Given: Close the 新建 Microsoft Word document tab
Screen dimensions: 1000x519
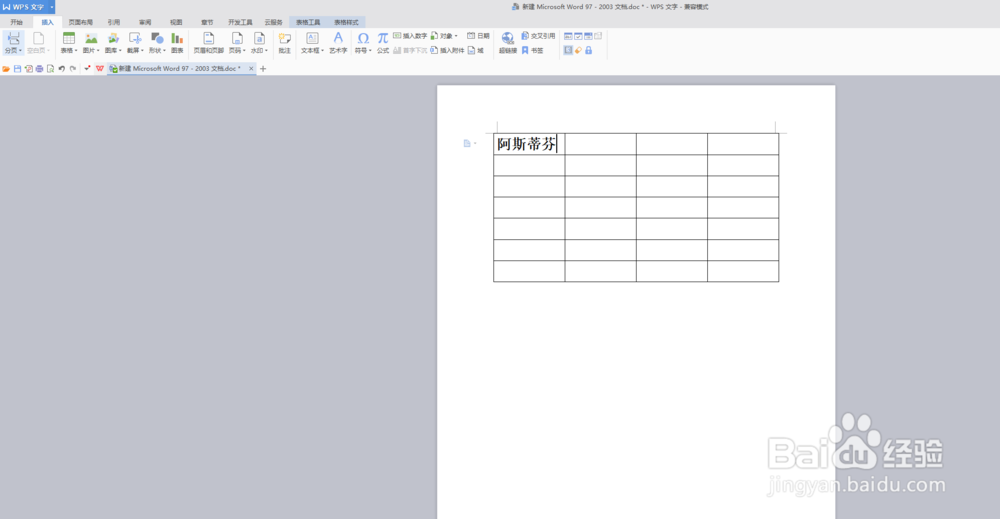Looking at the screenshot, I should [251, 68].
